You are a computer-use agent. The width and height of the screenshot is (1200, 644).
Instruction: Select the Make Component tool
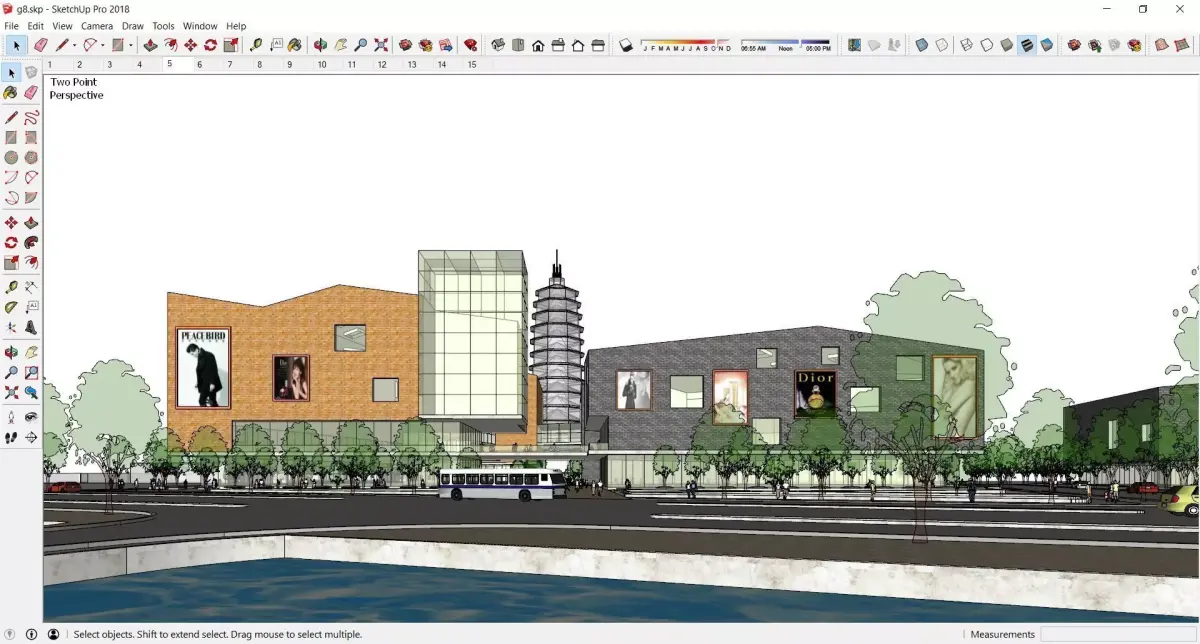[31, 73]
